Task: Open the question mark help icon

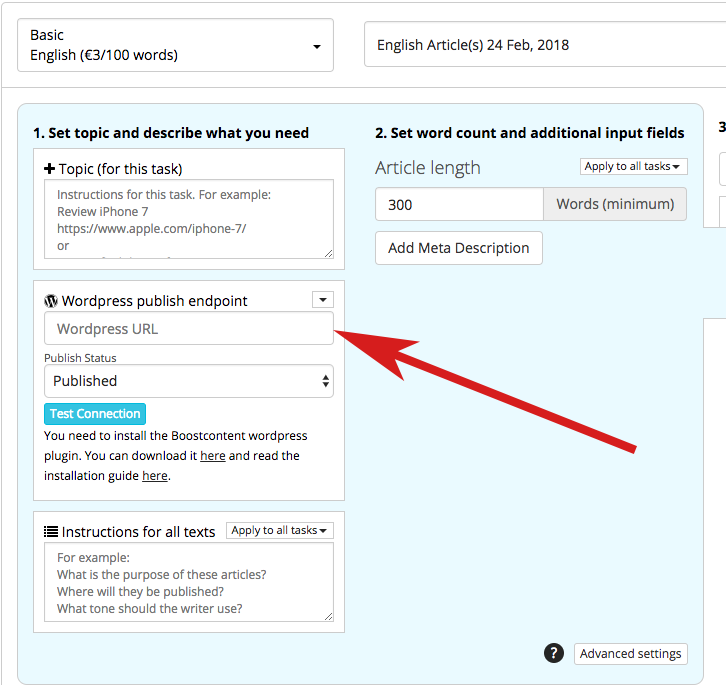Action: 554,653
